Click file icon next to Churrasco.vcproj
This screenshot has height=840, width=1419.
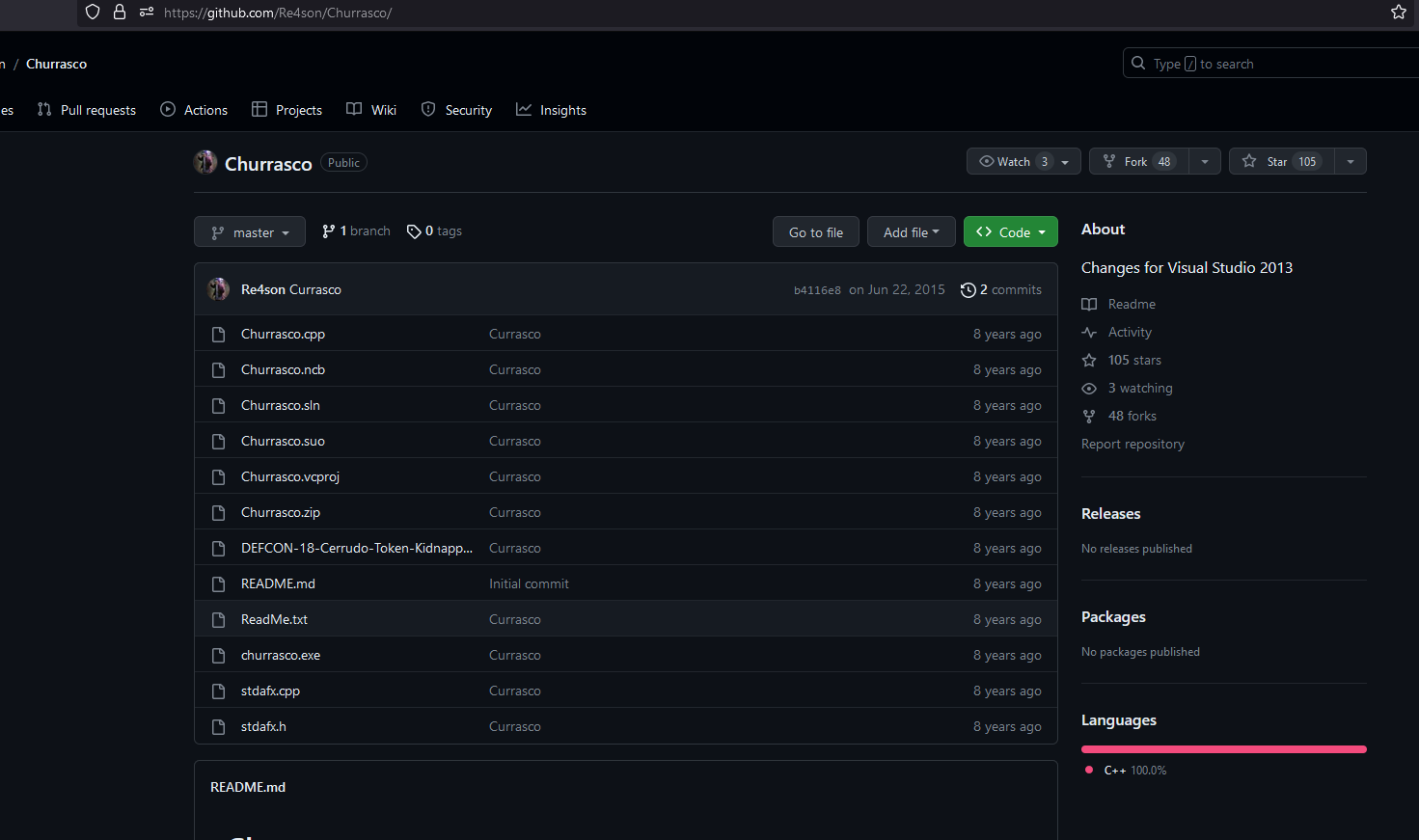[x=219, y=477]
